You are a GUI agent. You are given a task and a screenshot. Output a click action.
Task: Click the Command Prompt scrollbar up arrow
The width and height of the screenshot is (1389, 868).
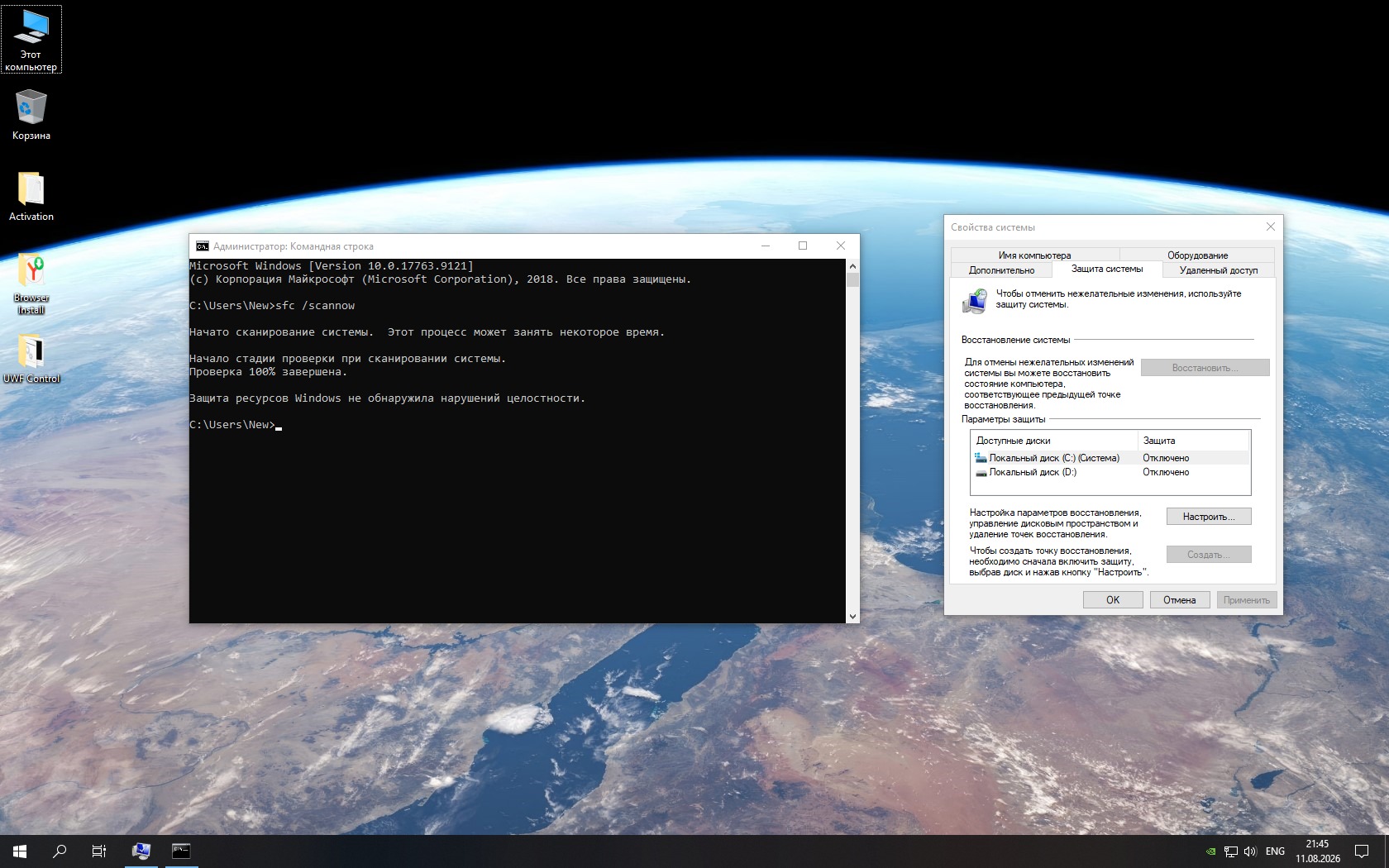pyautogui.click(x=852, y=266)
